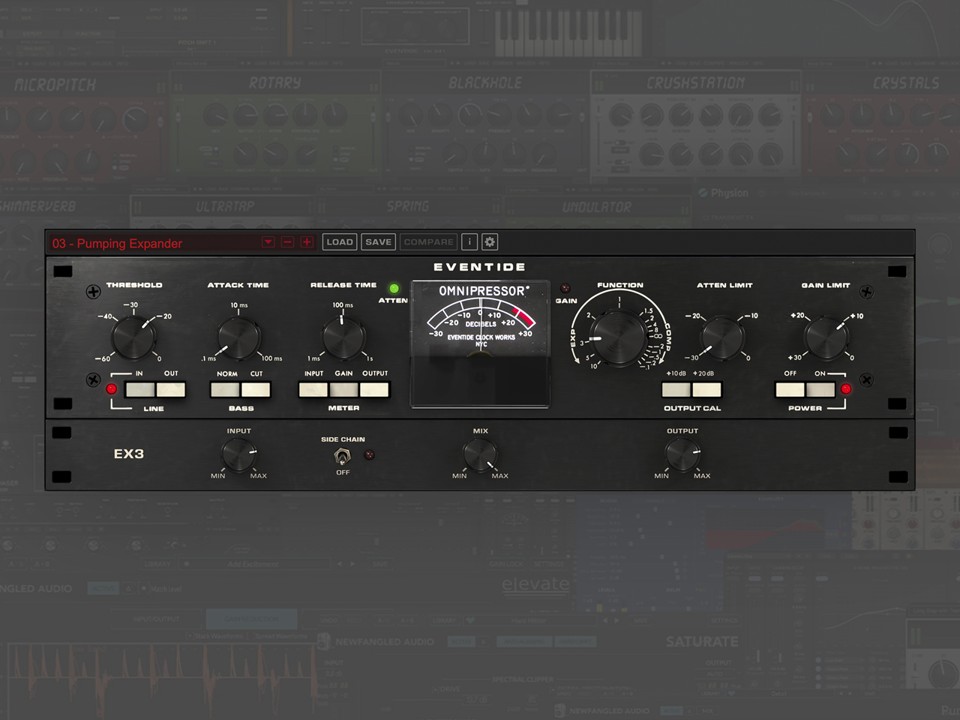Click the red LINE indicator lamp
The image size is (960, 720).
click(x=111, y=389)
